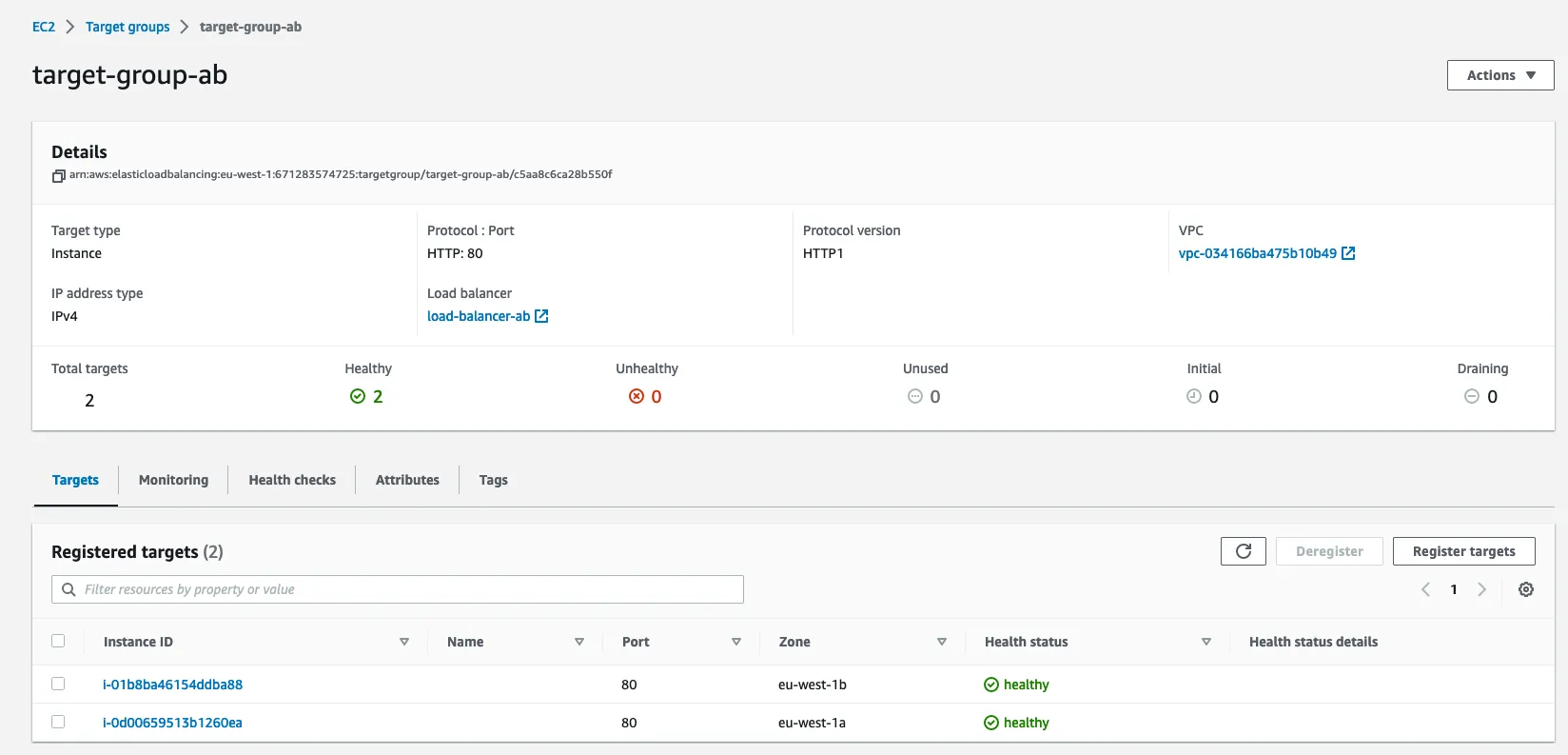Open table preferences gear icon

pyautogui.click(x=1525, y=589)
